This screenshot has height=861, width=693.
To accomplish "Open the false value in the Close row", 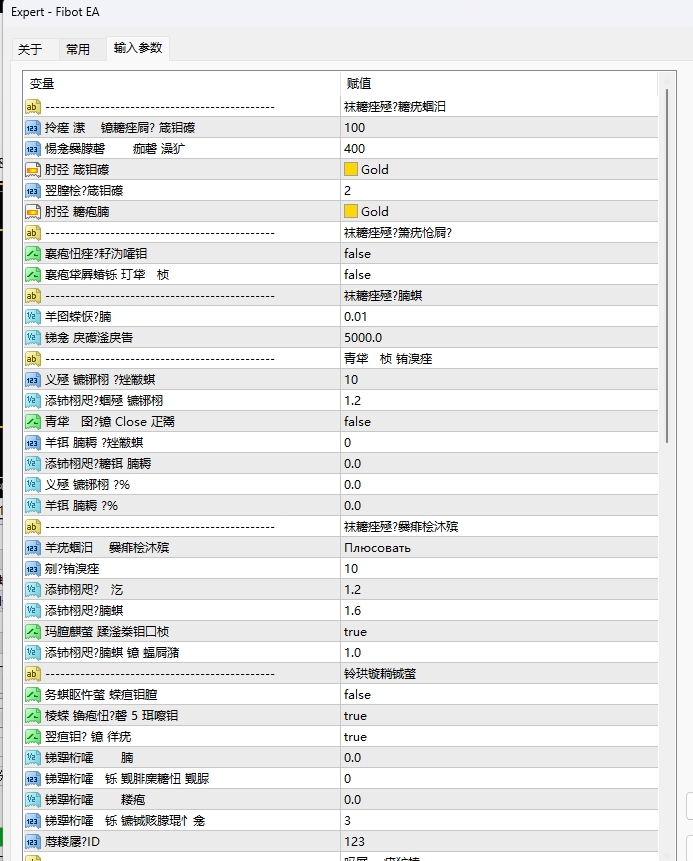I will (x=499, y=422).
